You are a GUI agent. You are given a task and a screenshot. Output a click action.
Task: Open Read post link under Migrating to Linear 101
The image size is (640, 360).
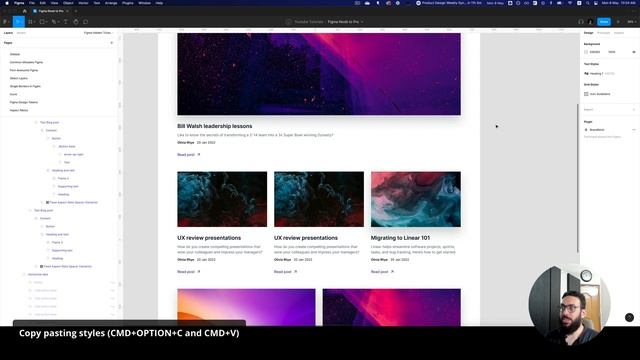[x=382, y=272]
